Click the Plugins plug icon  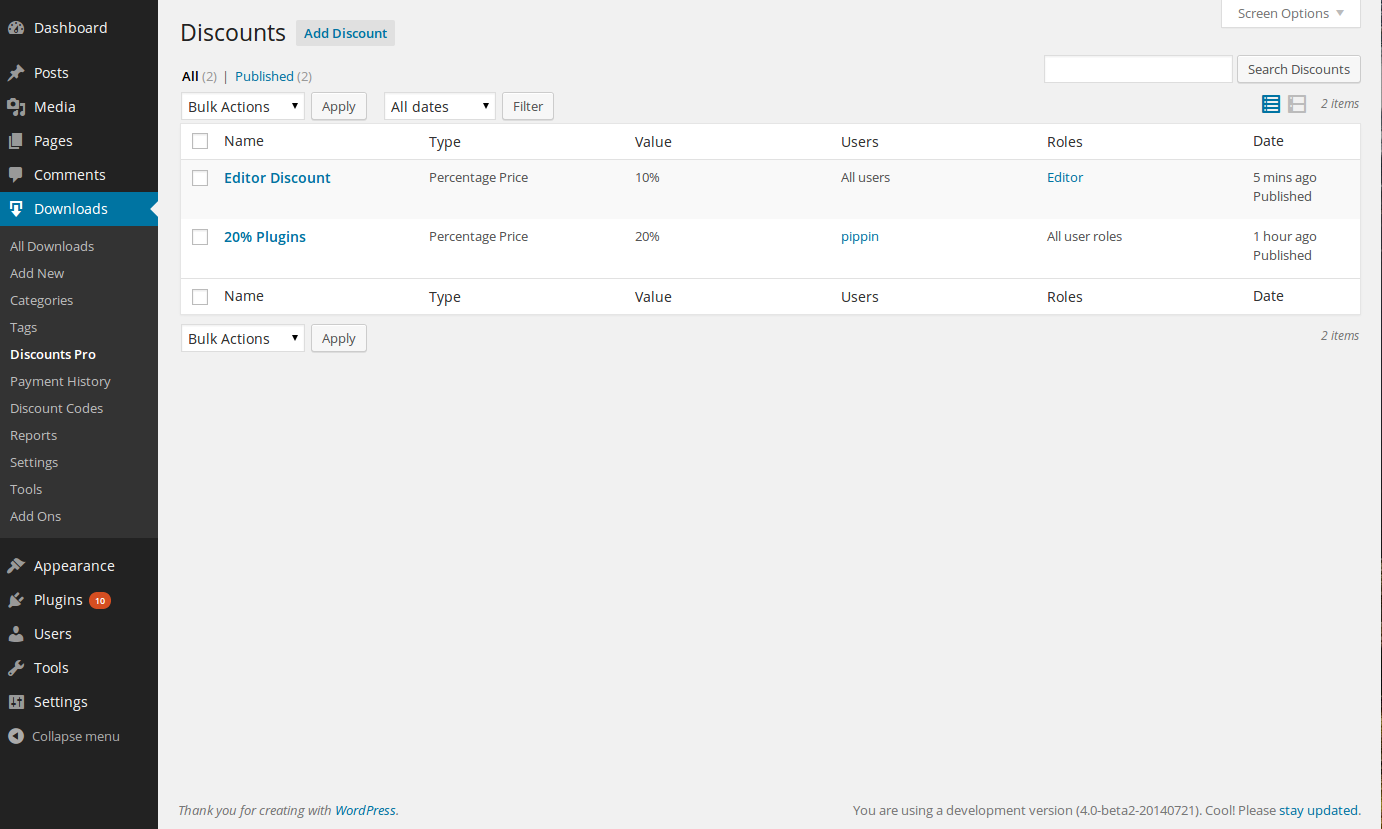[16, 600]
